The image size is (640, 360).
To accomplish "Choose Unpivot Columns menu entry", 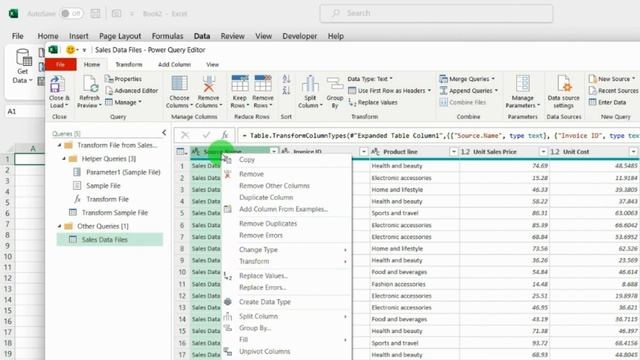I will pos(264,351).
